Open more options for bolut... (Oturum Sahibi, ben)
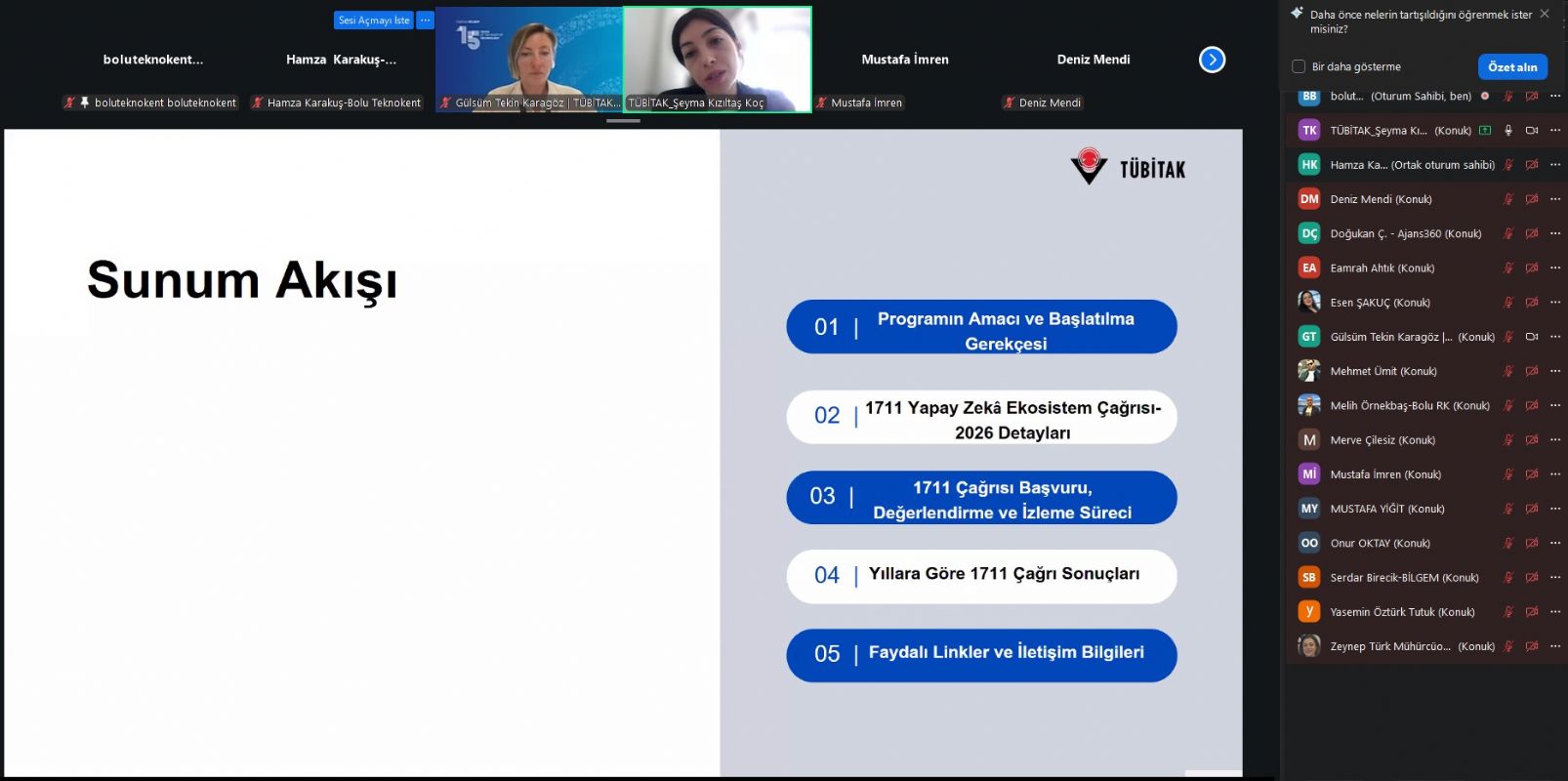Screen dimensions: 1568x781 click(x=1555, y=96)
